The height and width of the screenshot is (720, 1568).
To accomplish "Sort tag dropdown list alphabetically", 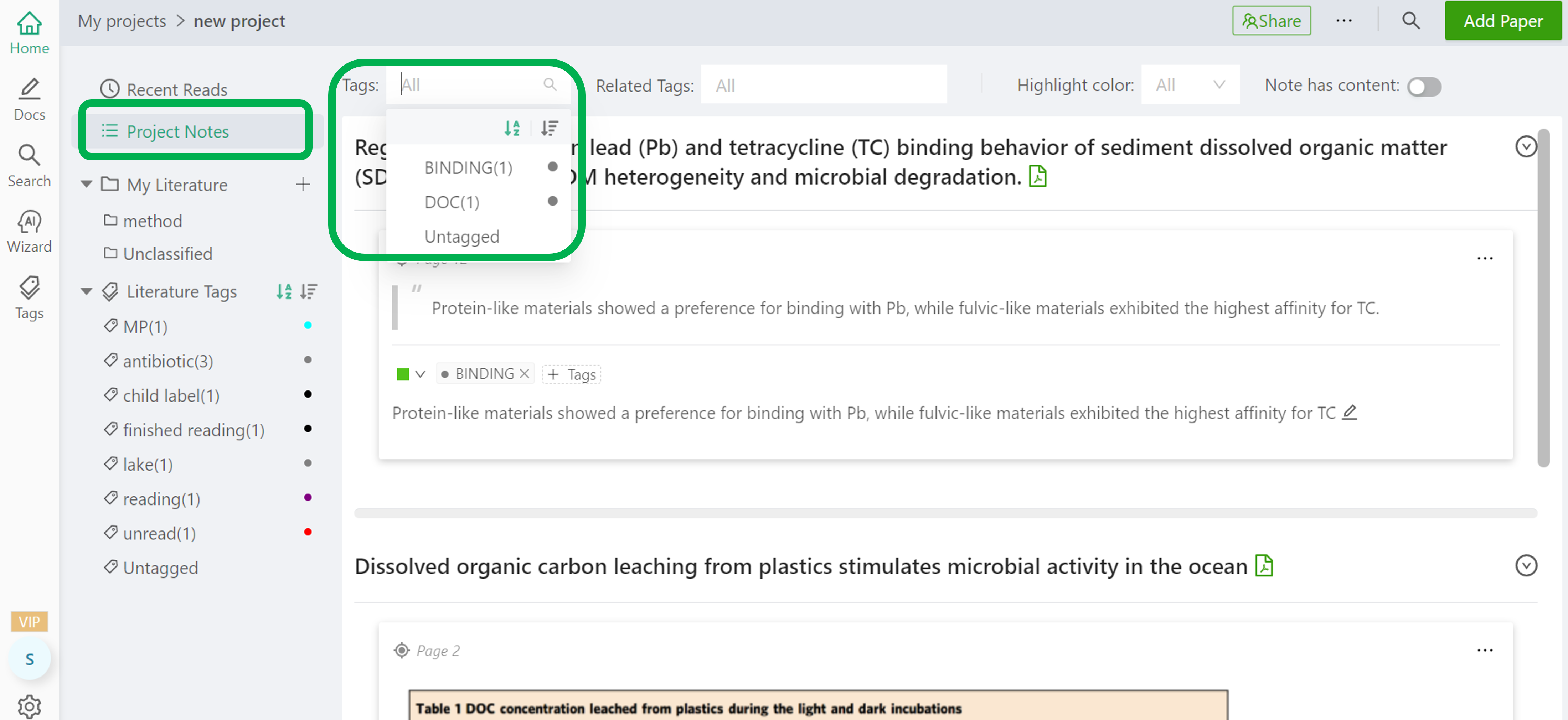I will pos(512,128).
